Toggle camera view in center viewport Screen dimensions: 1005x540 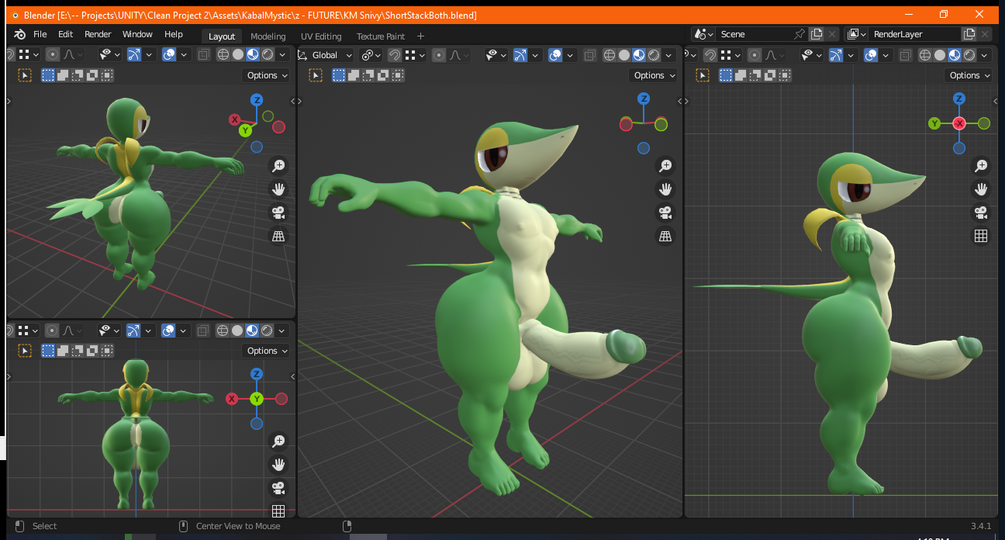pos(665,213)
